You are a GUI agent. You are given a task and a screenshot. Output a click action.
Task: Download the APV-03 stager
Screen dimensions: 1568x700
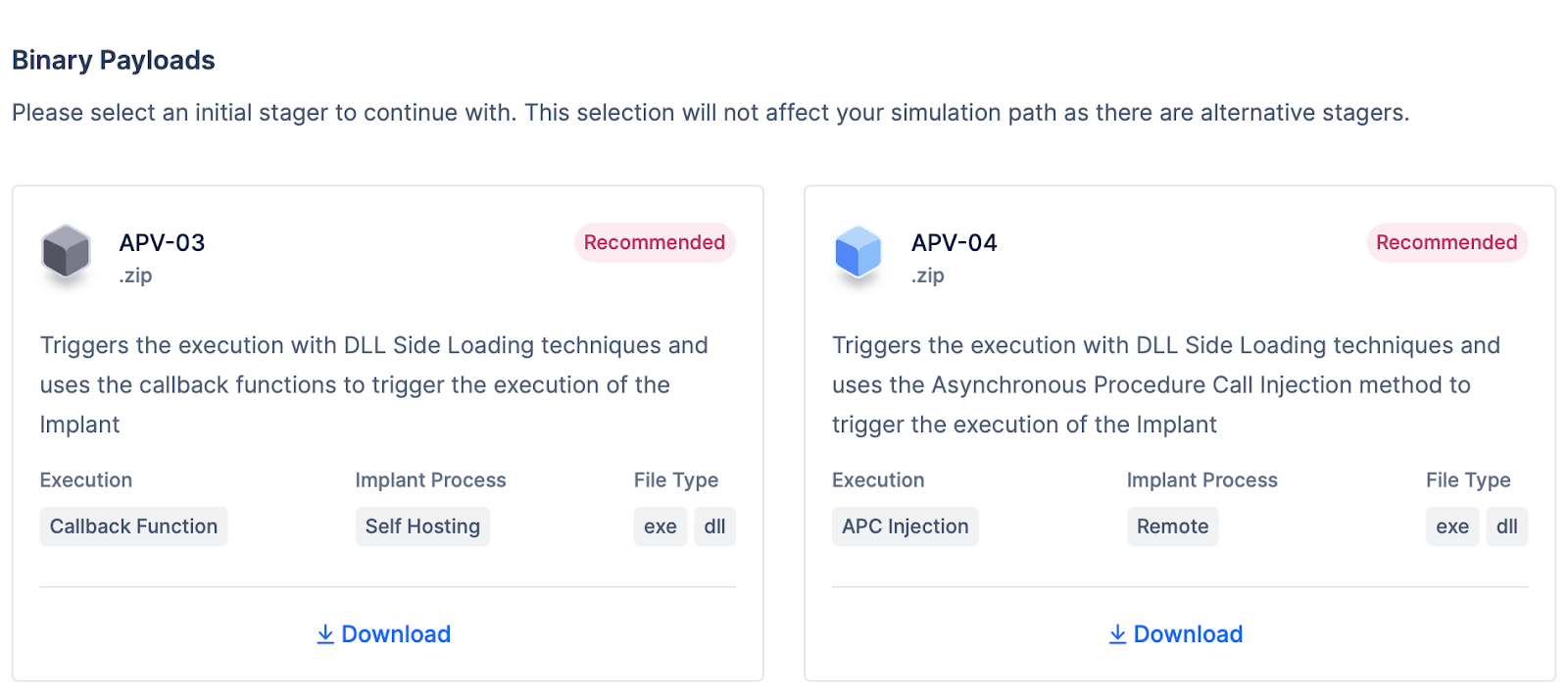(x=395, y=635)
